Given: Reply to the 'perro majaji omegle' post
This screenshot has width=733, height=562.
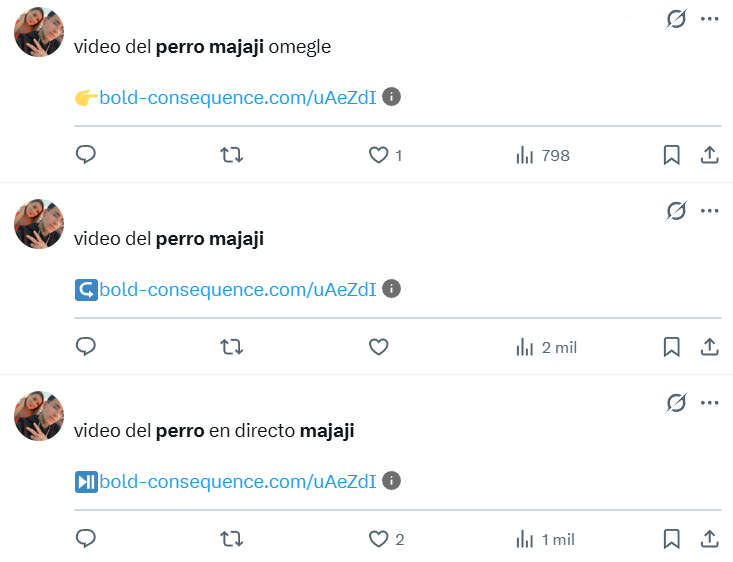Looking at the screenshot, I should 86,155.
